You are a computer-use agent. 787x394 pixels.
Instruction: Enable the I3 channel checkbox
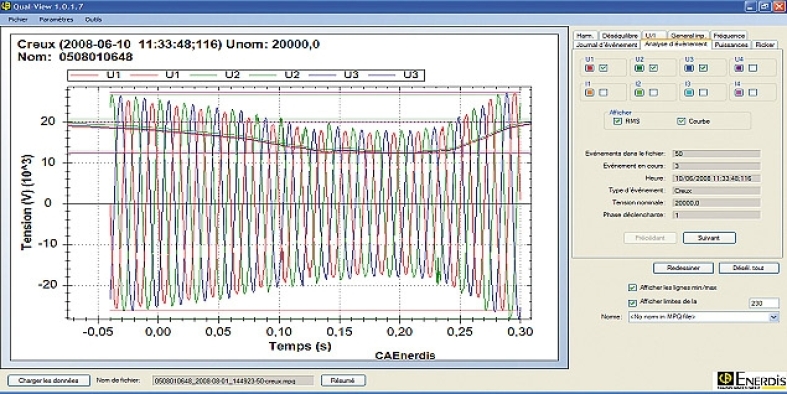[x=703, y=92]
